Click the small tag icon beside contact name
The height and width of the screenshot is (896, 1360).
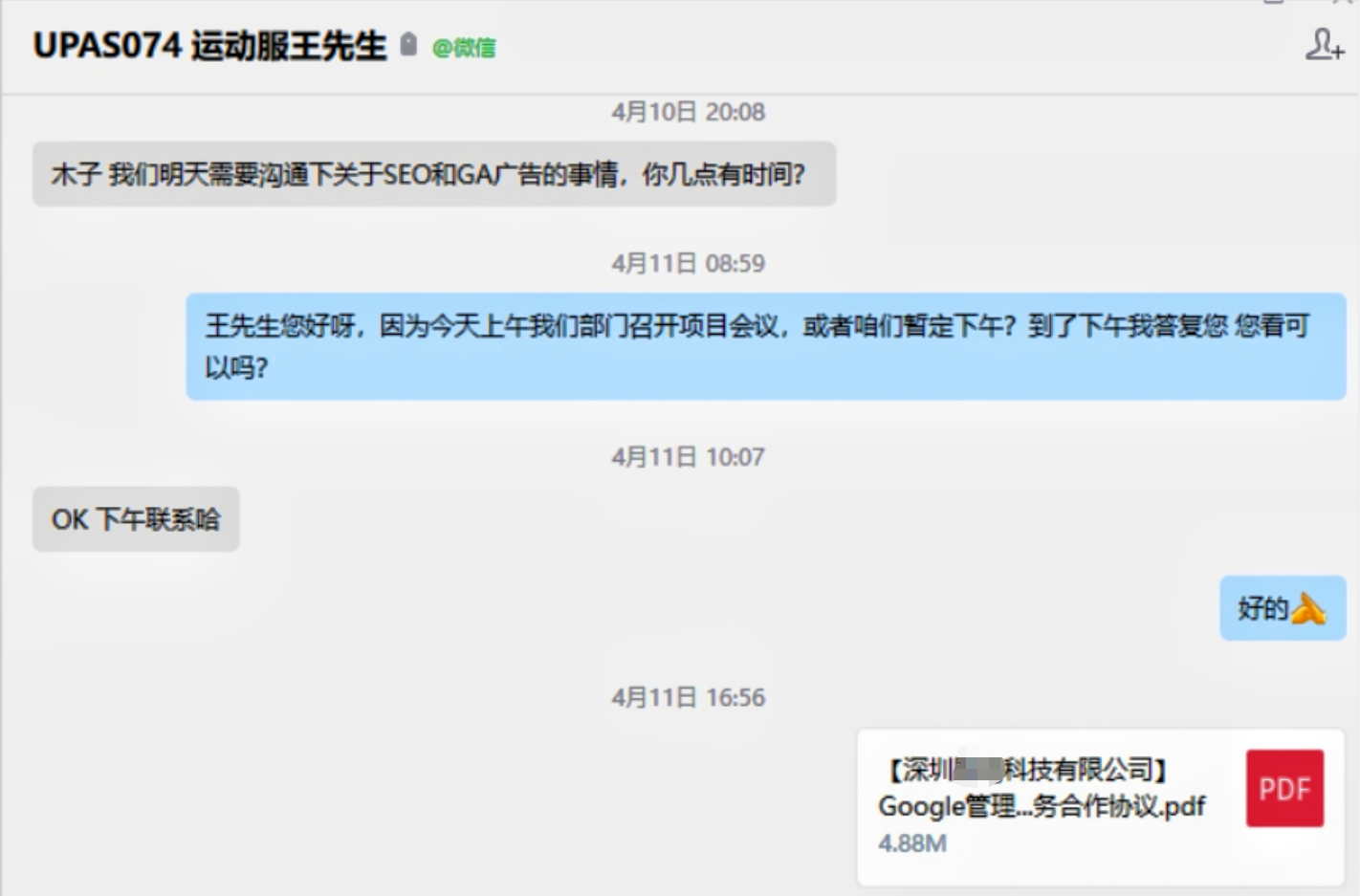click(x=408, y=44)
